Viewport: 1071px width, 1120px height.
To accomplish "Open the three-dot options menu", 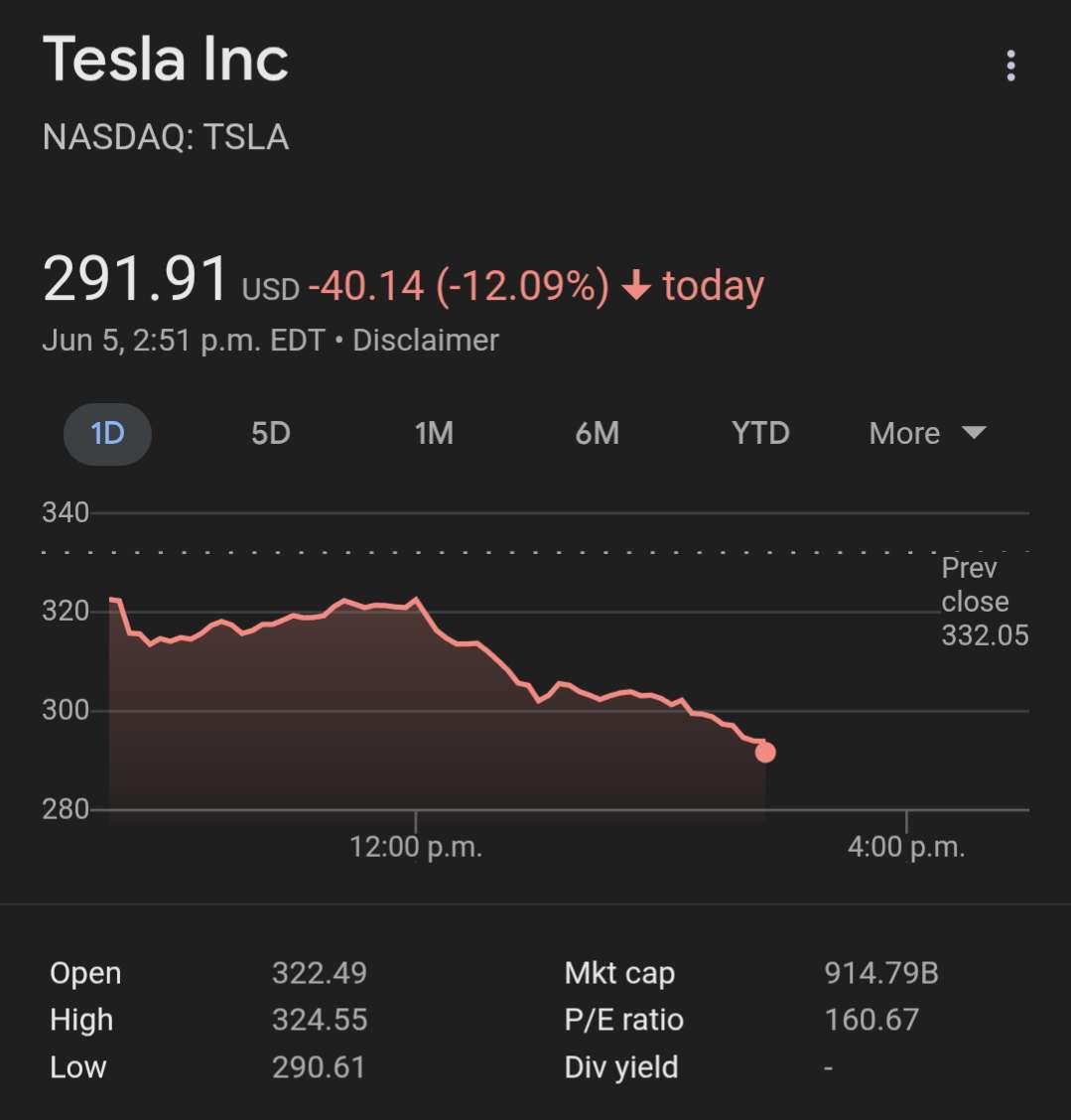I will (x=1010, y=66).
